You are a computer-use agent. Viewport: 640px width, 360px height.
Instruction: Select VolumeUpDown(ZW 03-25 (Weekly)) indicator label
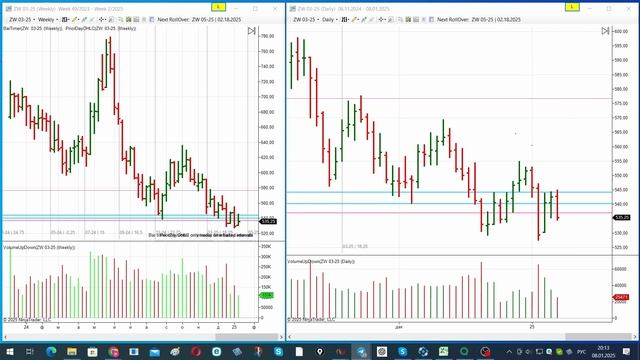tap(39, 247)
